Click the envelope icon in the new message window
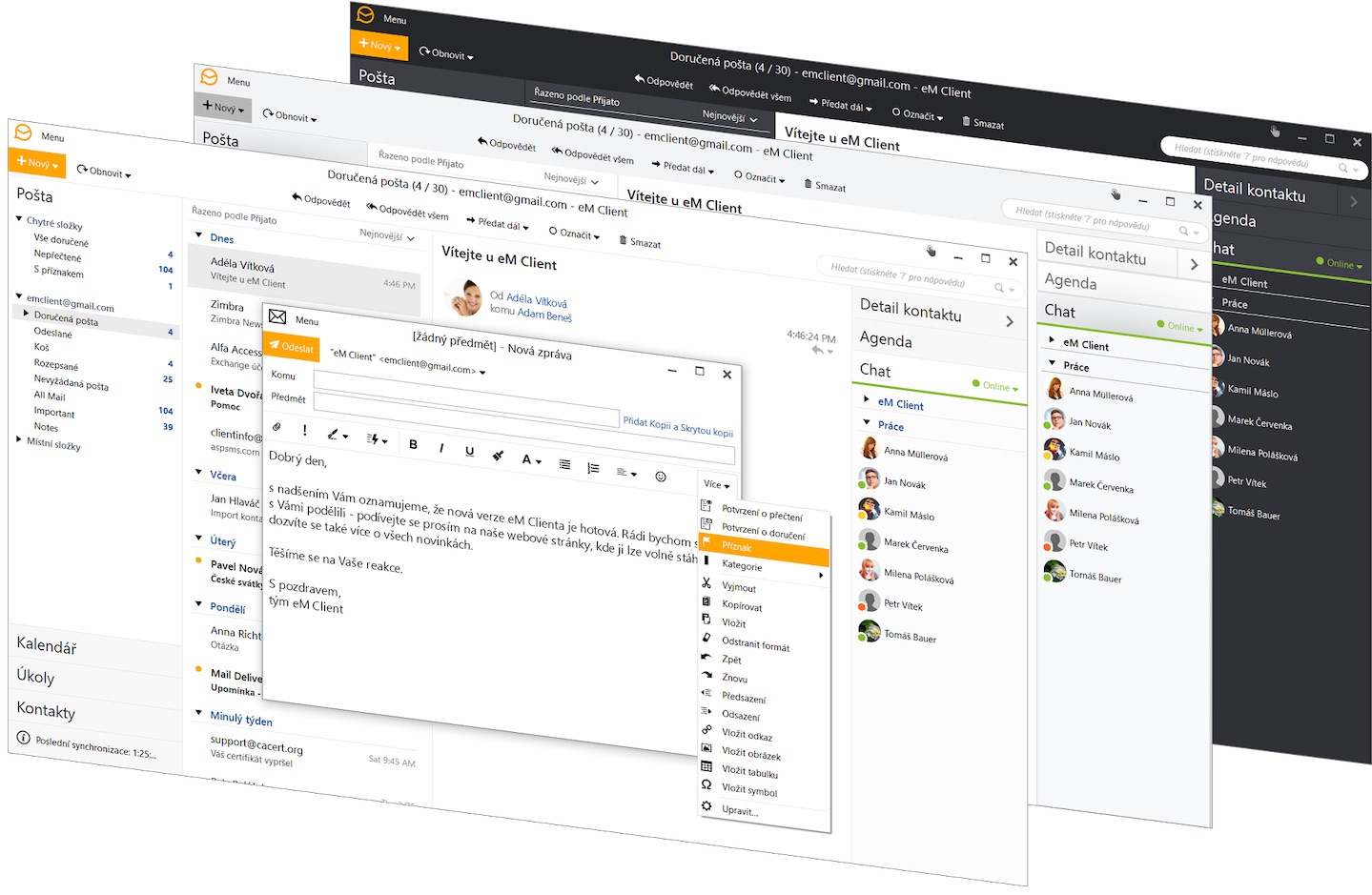 [277, 316]
